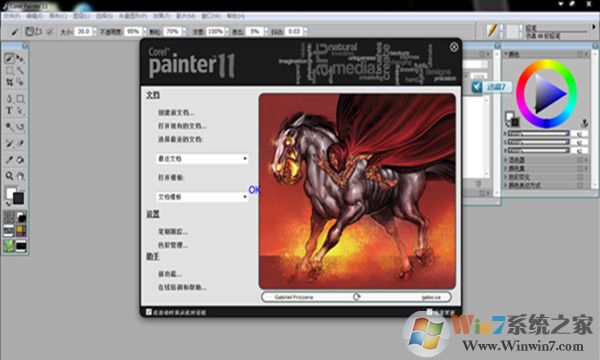Viewport: 600px width, 360px height.
Task: Click the main color swatch in the Colors panel
Action: (x=509, y=116)
